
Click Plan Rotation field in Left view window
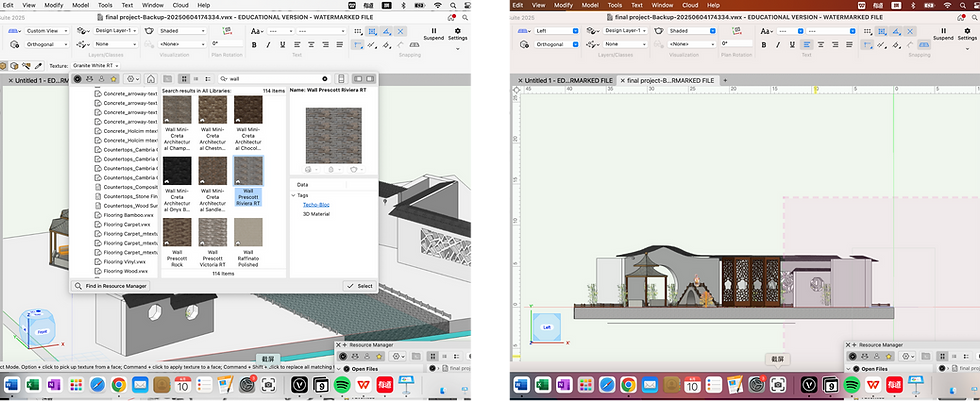pyautogui.click(x=737, y=44)
